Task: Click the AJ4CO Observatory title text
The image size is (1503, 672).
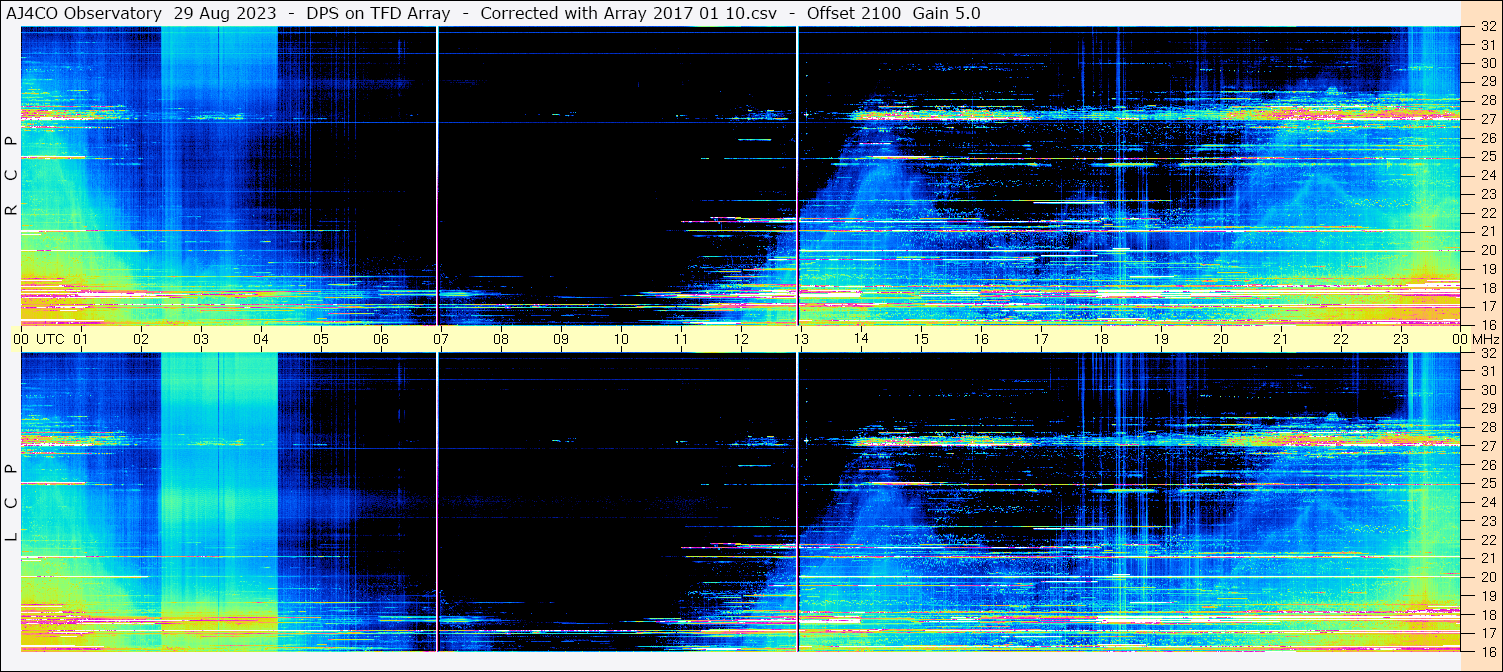Action: pos(84,13)
